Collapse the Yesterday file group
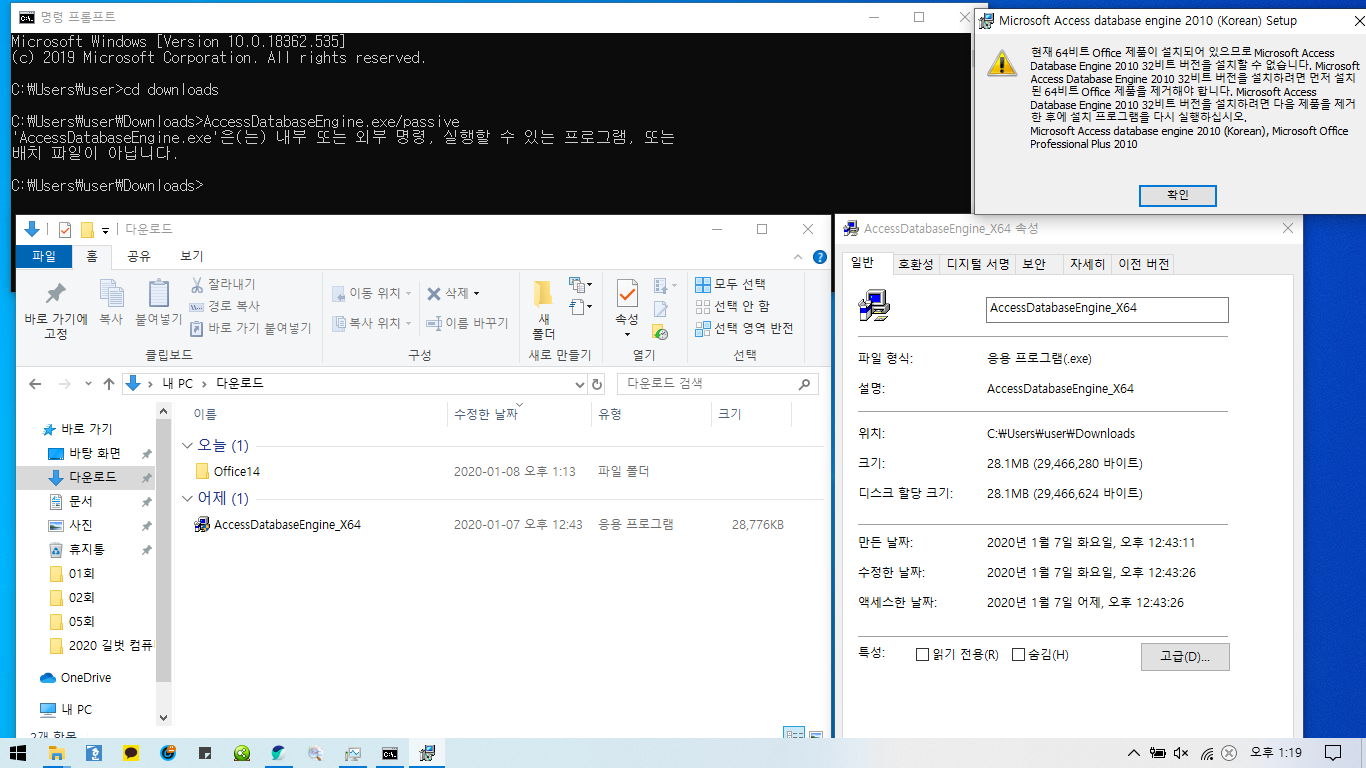This screenshot has width=1366, height=768. click(187, 499)
